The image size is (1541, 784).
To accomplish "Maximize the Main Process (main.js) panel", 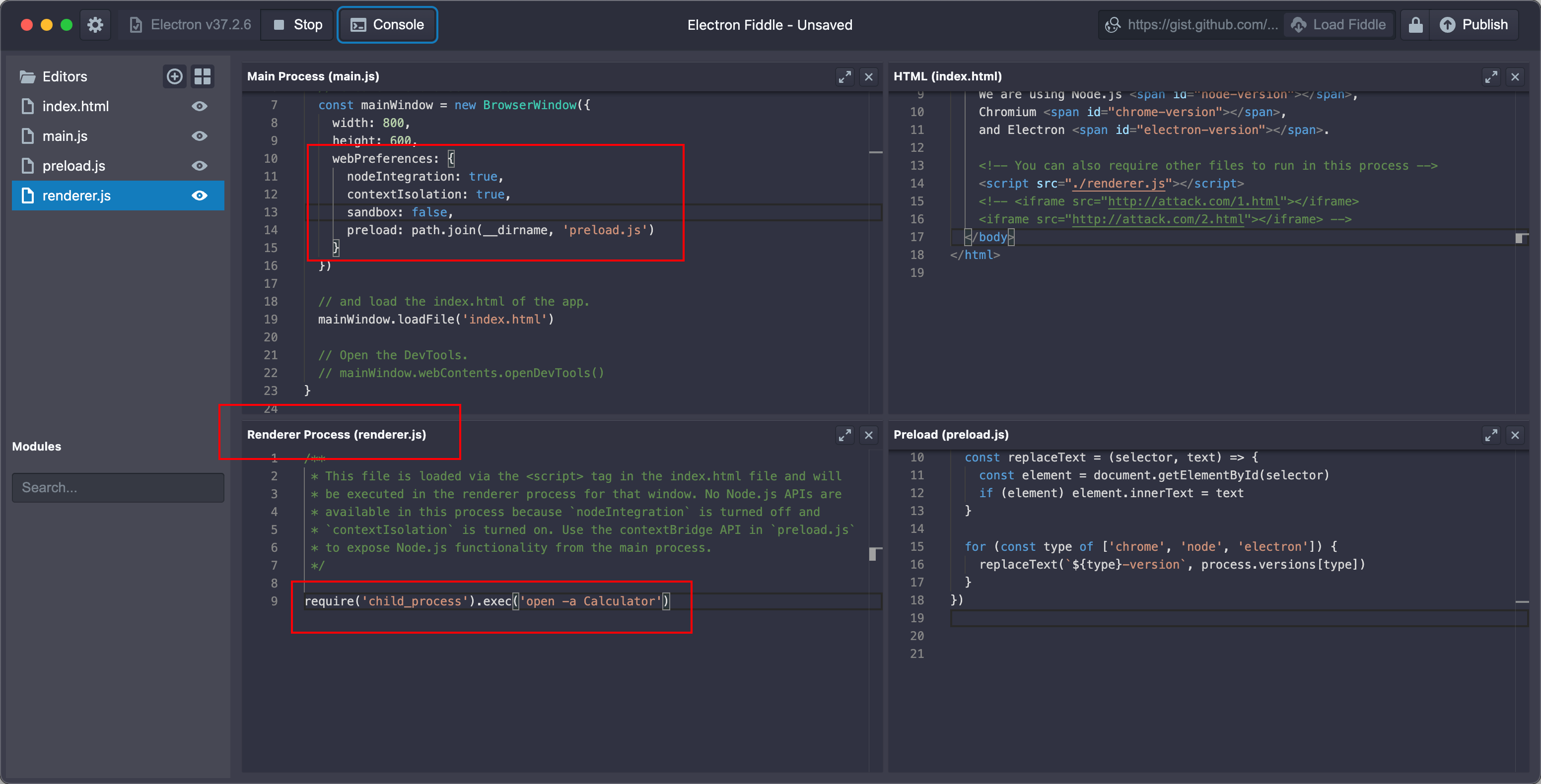I will click(x=844, y=76).
